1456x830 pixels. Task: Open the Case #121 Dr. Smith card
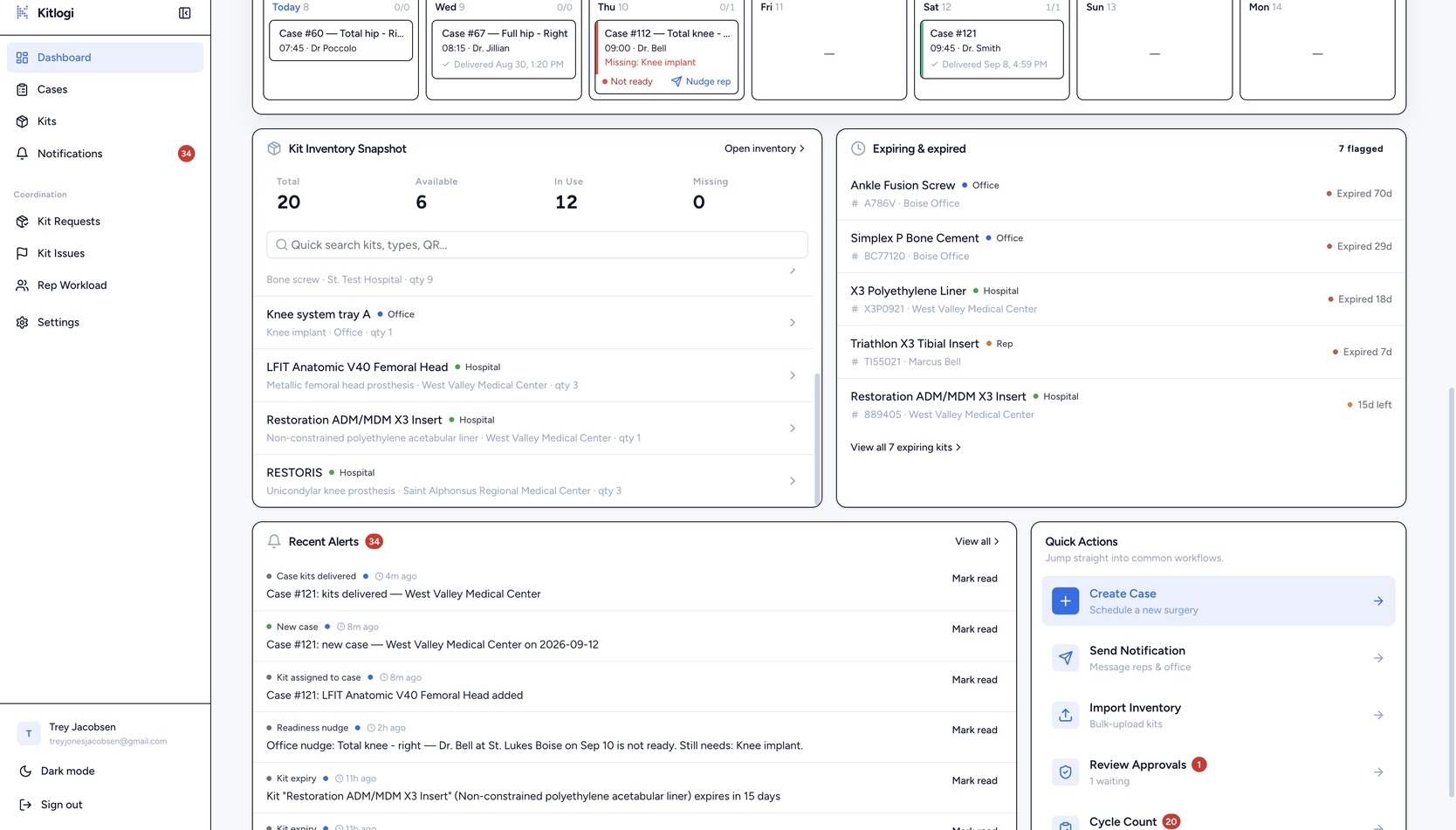point(992,49)
